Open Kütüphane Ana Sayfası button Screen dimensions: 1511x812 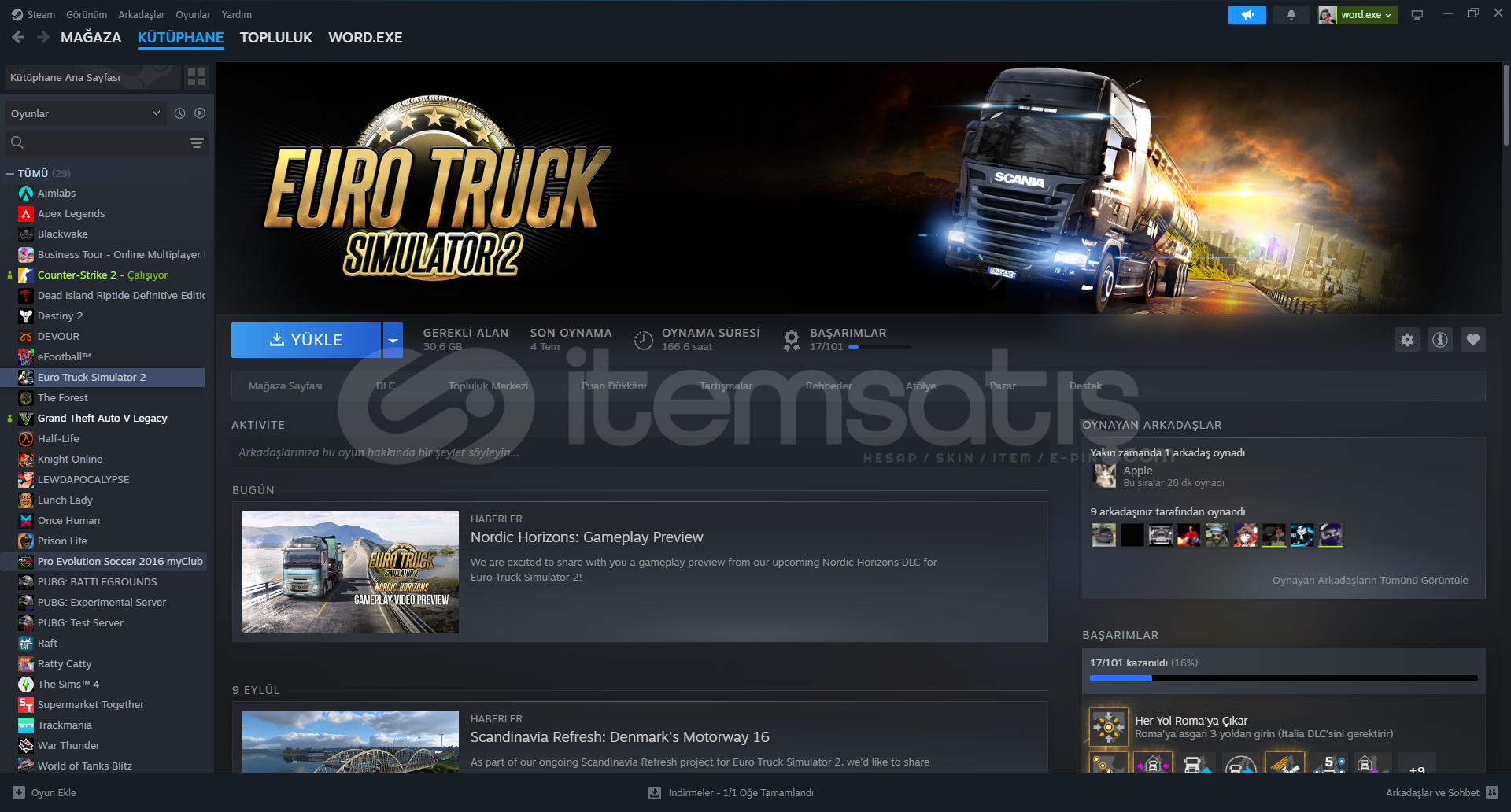pos(92,77)
